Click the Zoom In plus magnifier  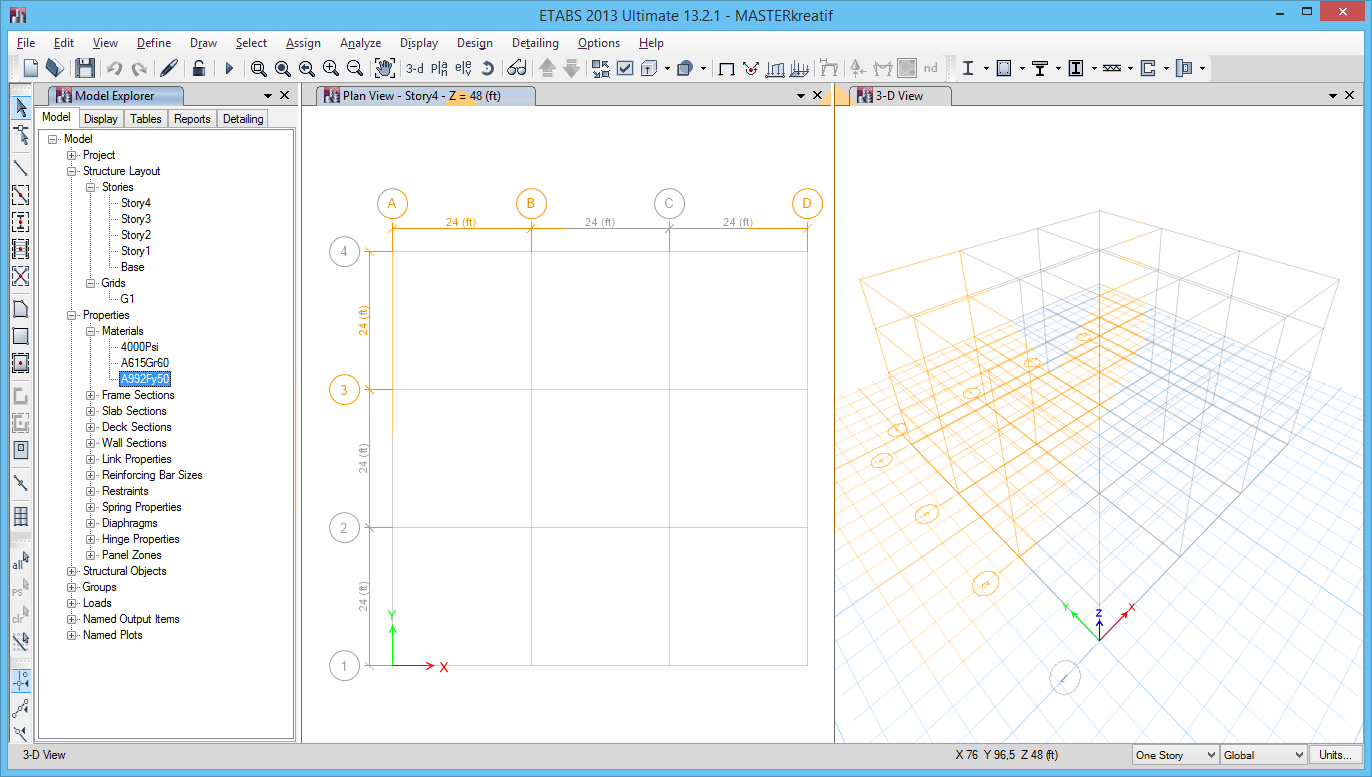pyautogui.click(x=331, y=68)
